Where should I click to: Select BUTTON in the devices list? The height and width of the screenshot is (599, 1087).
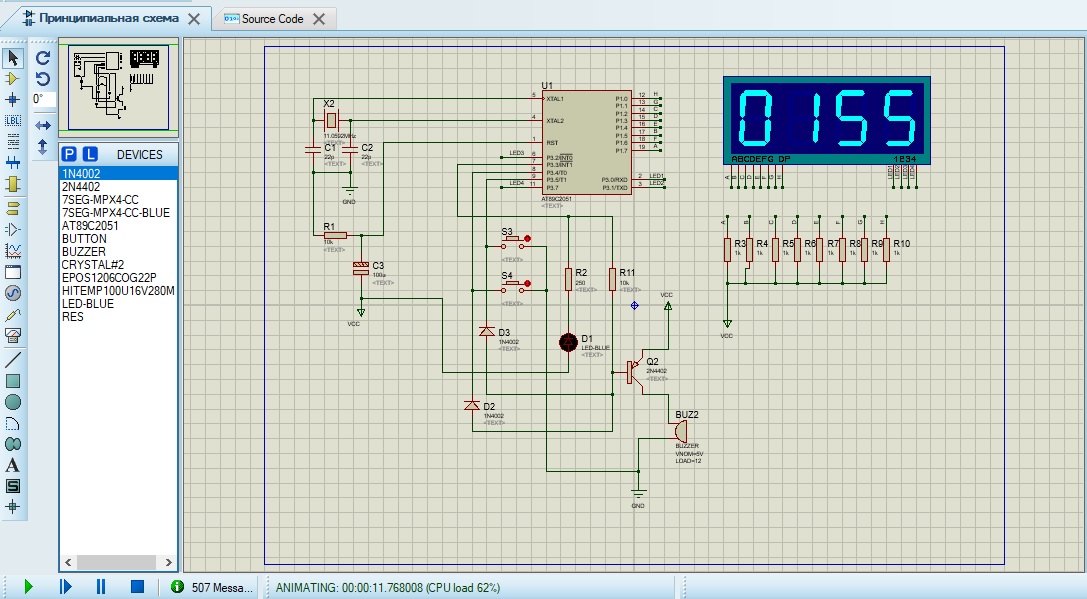click(119, 238)
